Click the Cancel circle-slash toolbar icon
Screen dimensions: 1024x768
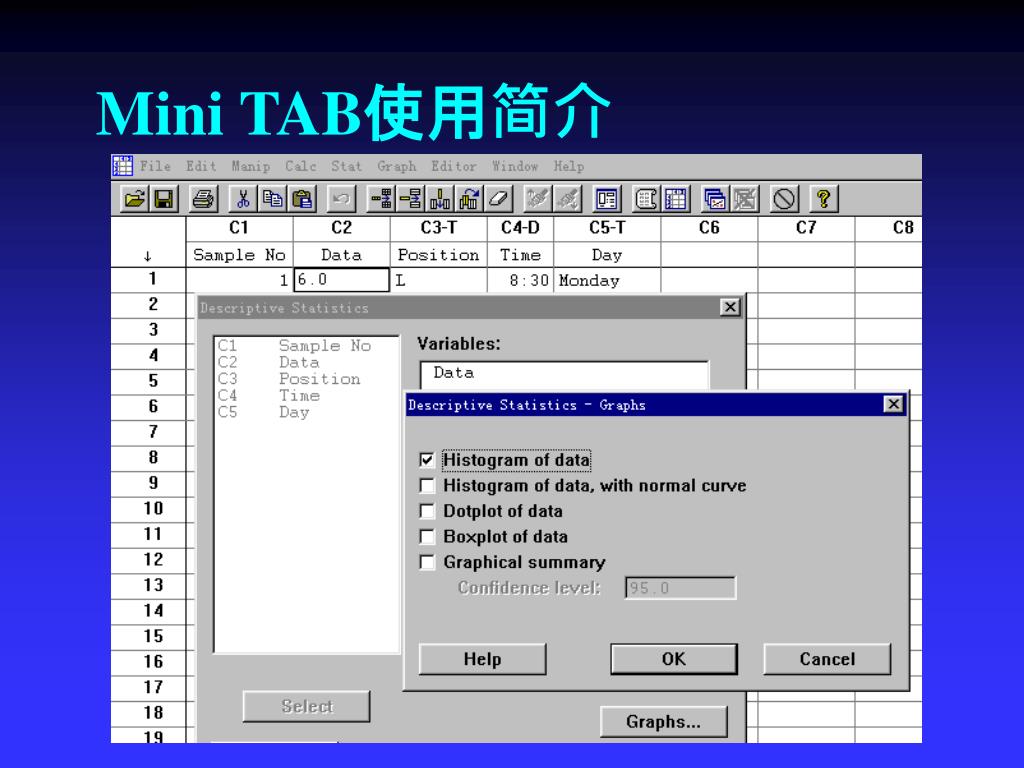click(x=784, y=199)
